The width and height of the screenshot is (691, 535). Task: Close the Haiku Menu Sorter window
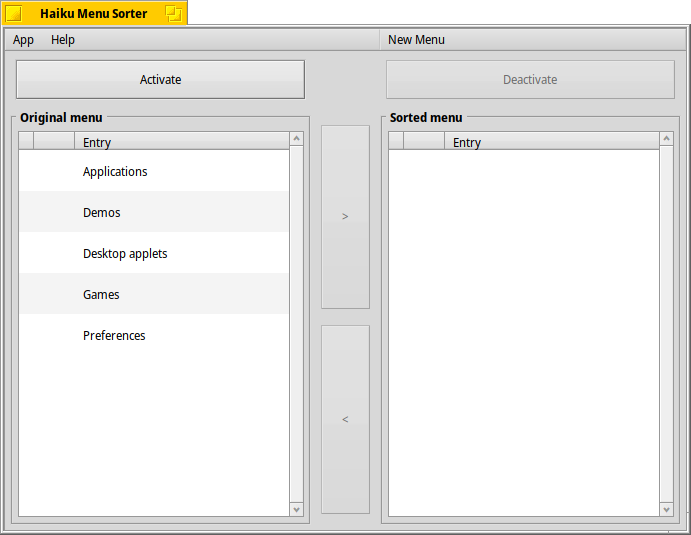14,14
